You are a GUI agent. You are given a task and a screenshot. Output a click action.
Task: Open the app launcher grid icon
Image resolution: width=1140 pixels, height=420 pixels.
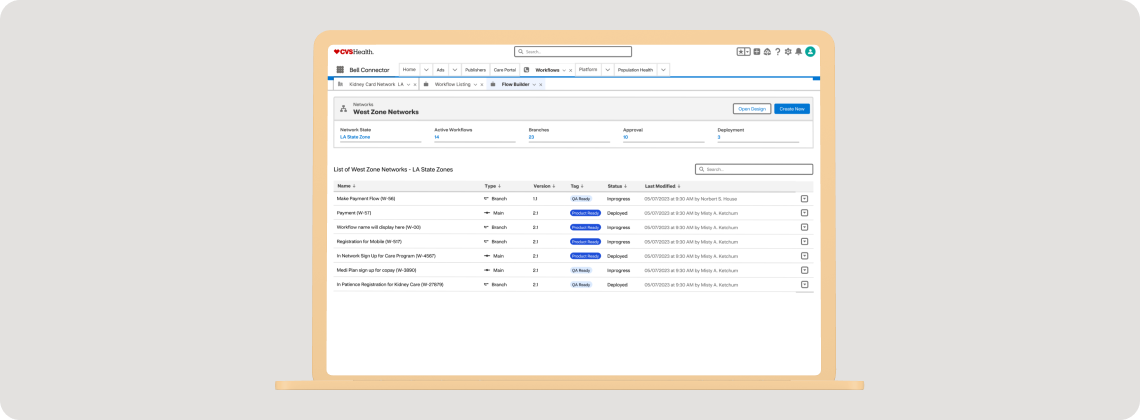(340, 70)
